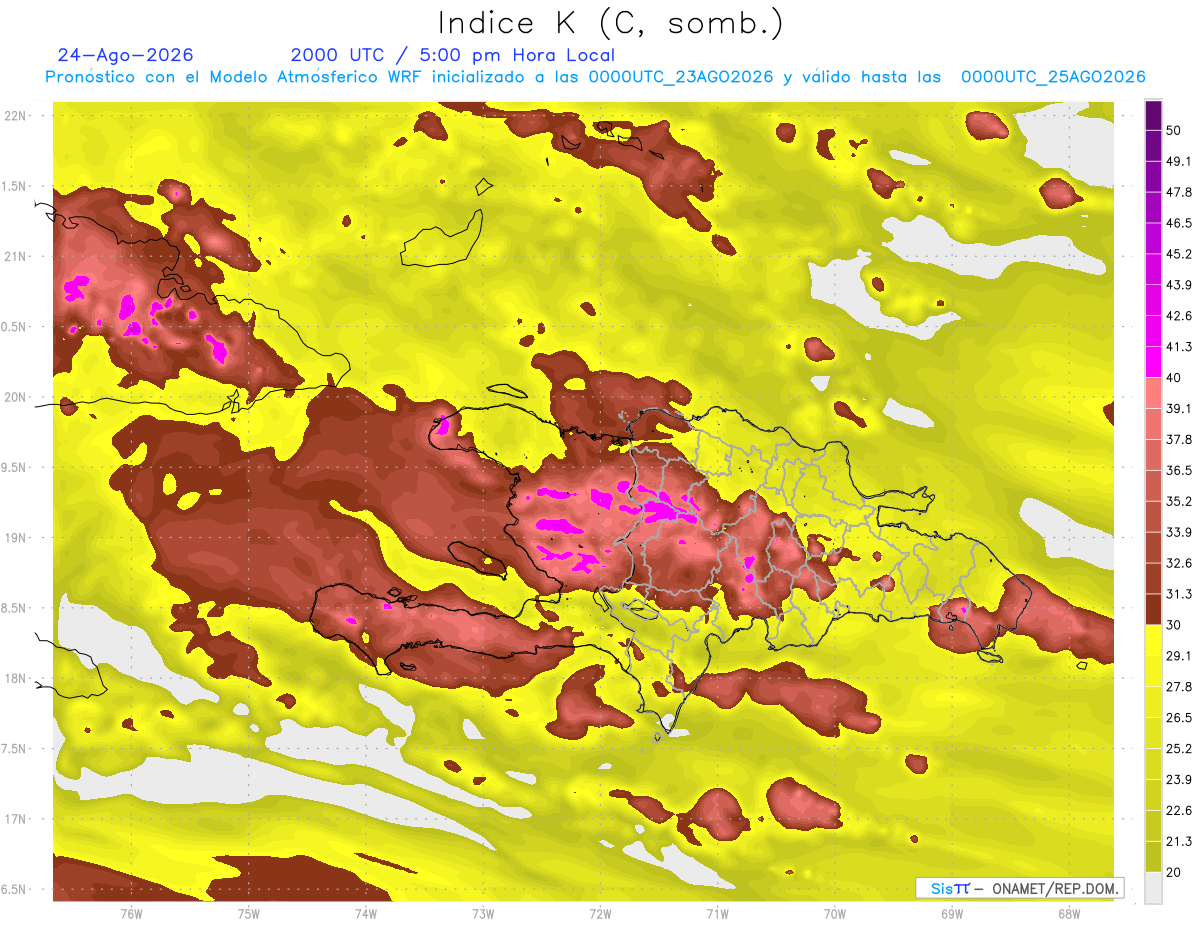Click legend value '32.6'
Image resolution: width=1200 pixels, height=927 pixels.
[1178, 563]
